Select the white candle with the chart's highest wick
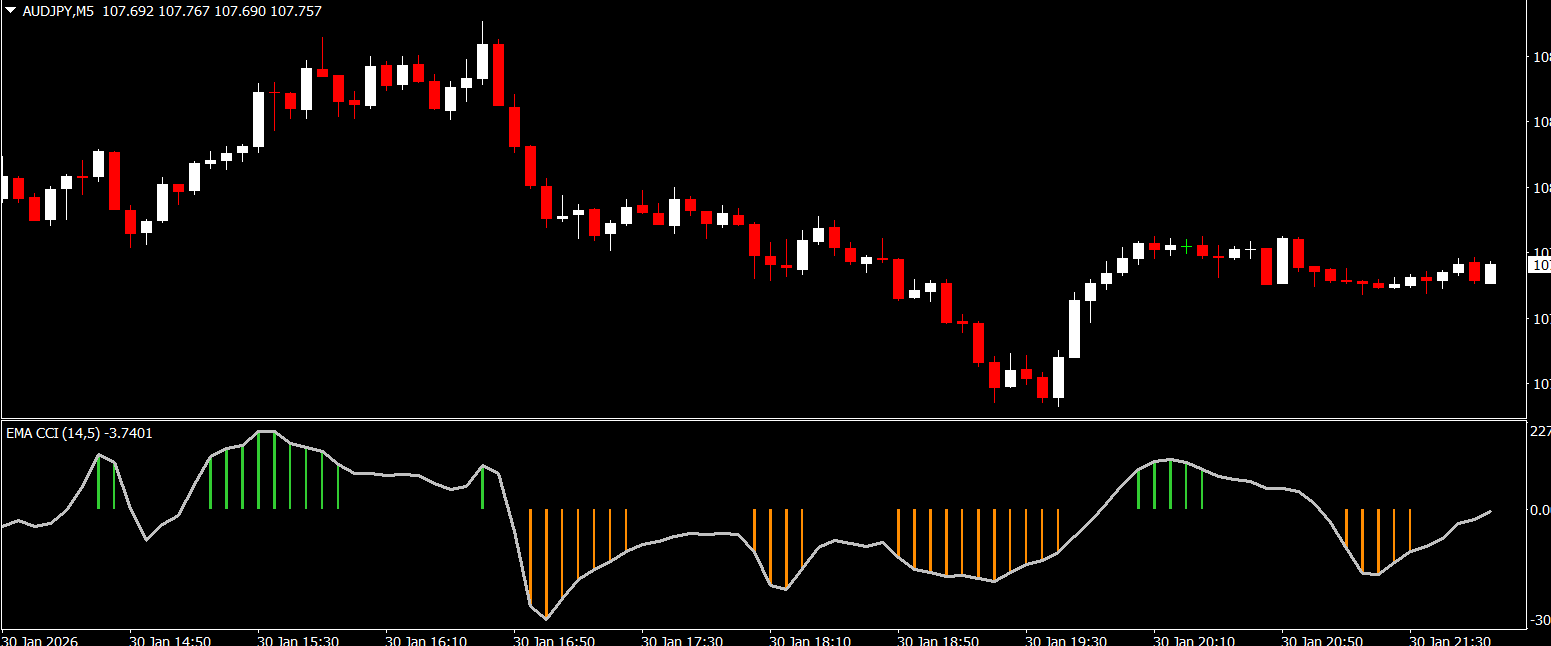The height and width of the screenshot is (646, 1551). point(482,60)
